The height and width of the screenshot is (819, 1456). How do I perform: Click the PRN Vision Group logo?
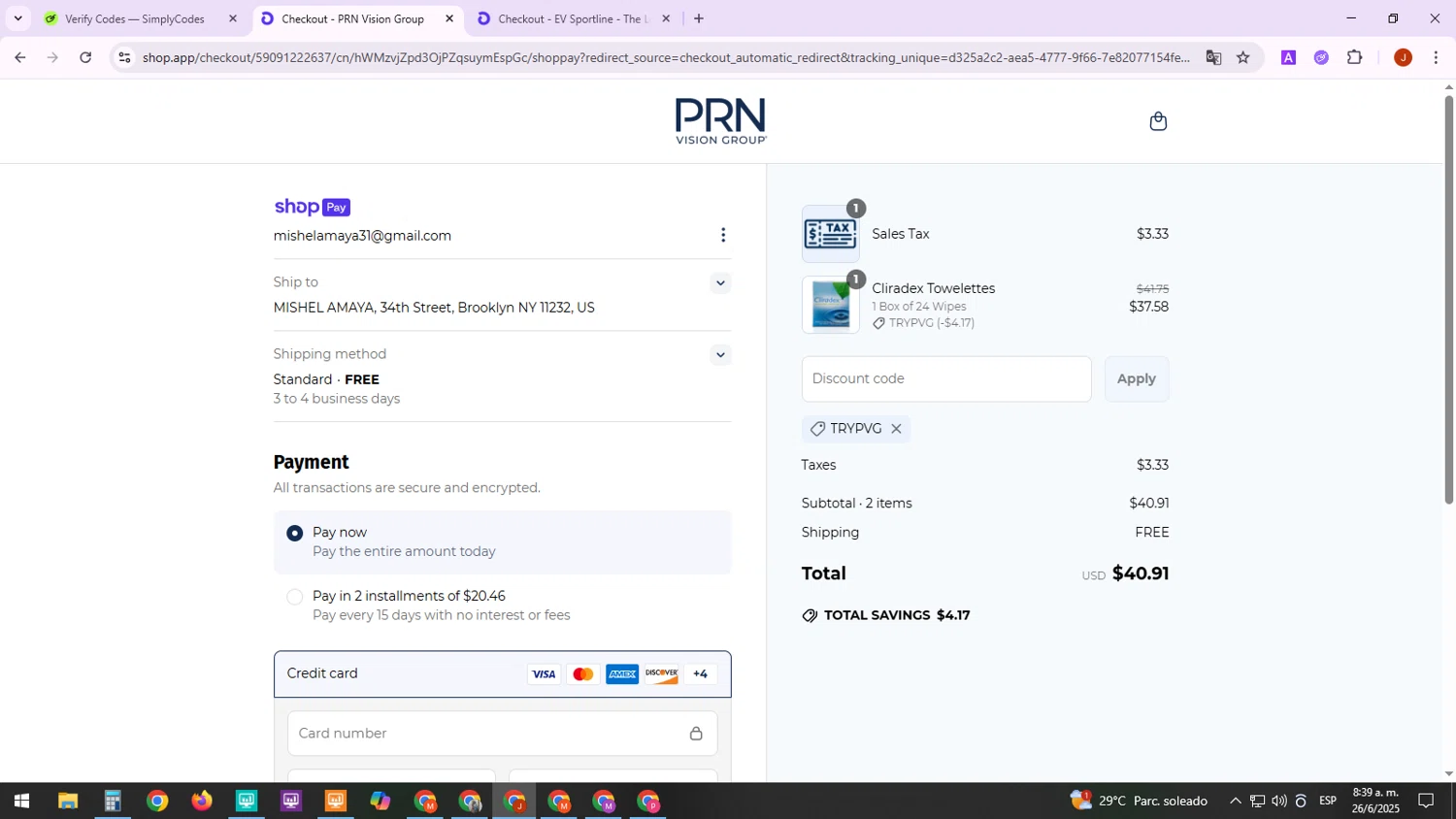coord(720,121)
